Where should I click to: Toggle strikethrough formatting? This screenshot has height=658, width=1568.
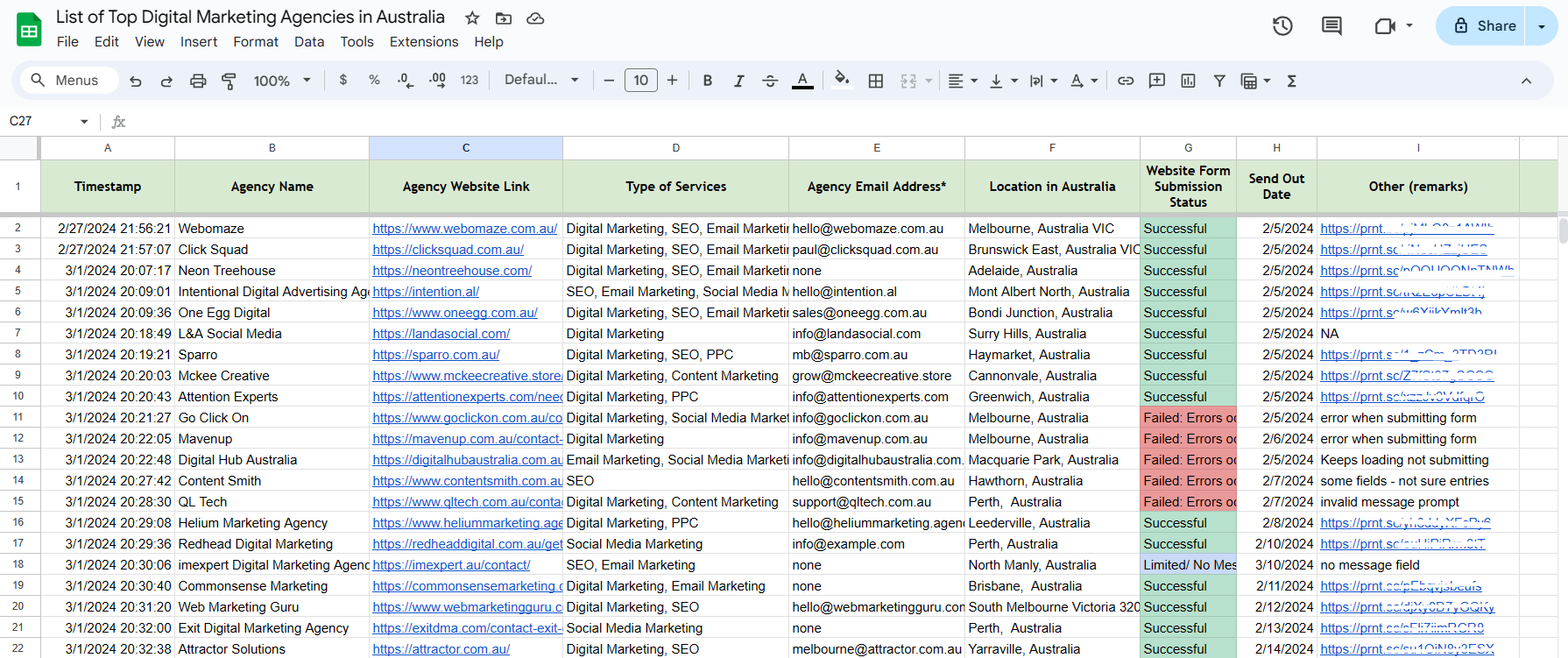(770, 81)
